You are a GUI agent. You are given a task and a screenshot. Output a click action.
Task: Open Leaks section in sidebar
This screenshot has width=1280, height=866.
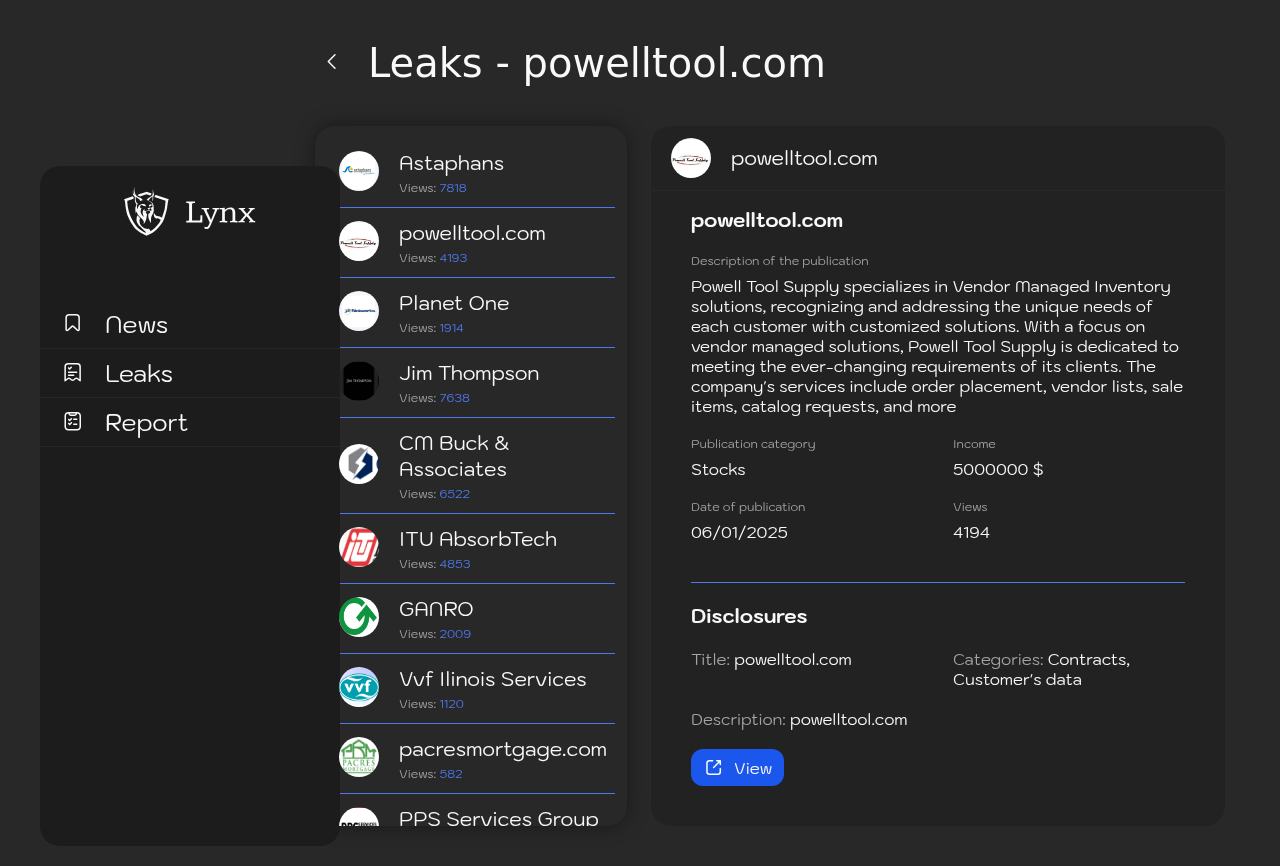(190, 373)
